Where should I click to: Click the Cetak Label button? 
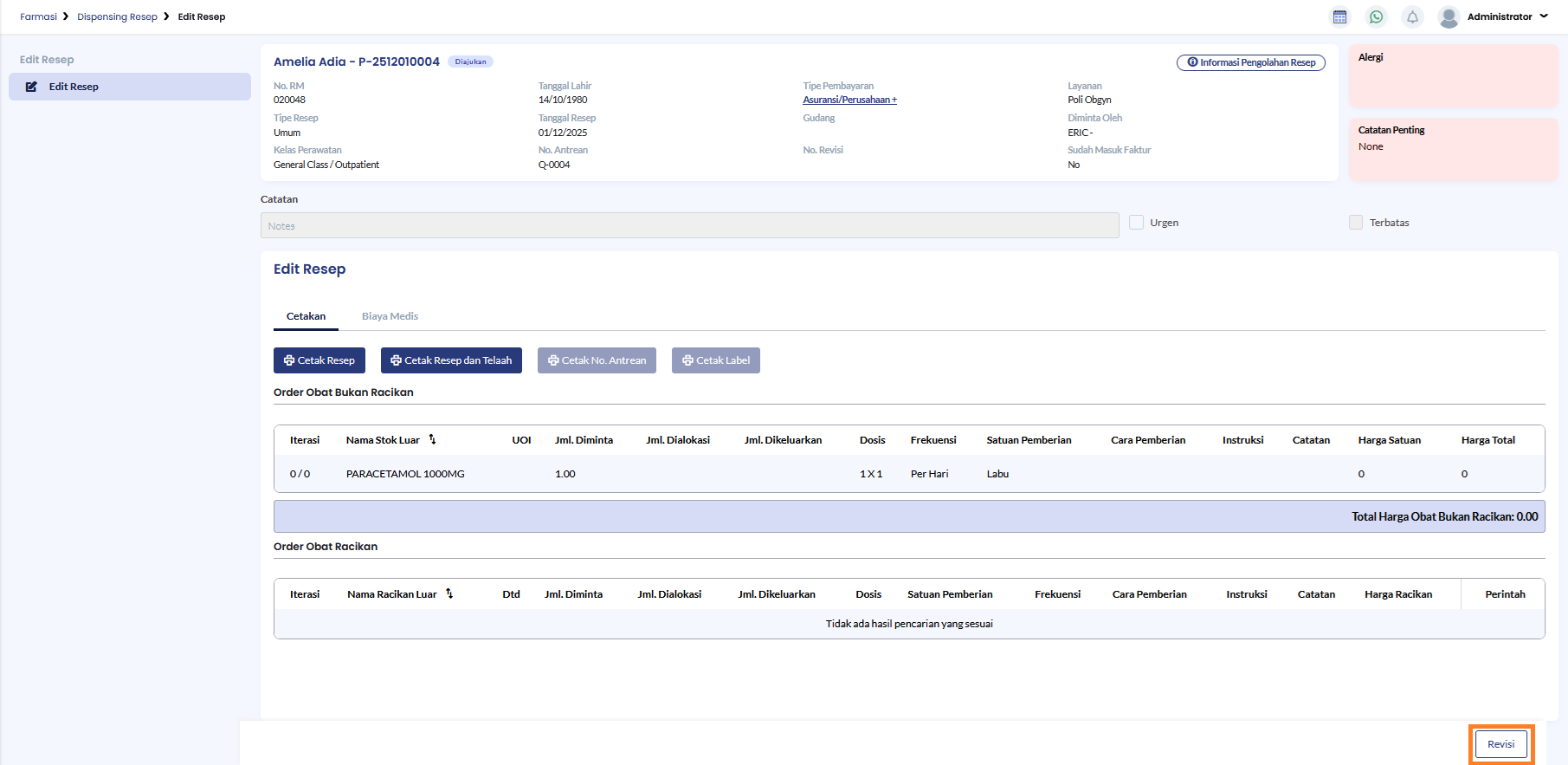[x=716, y=360]
